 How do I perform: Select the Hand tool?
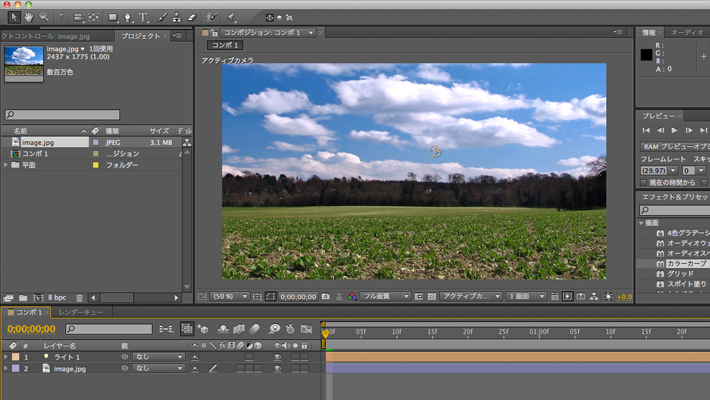(28, 17)
